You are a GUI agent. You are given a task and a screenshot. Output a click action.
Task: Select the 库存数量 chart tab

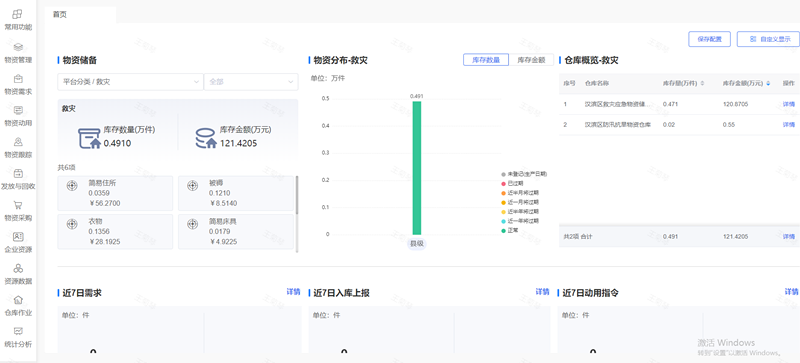(x=486, y=60)
